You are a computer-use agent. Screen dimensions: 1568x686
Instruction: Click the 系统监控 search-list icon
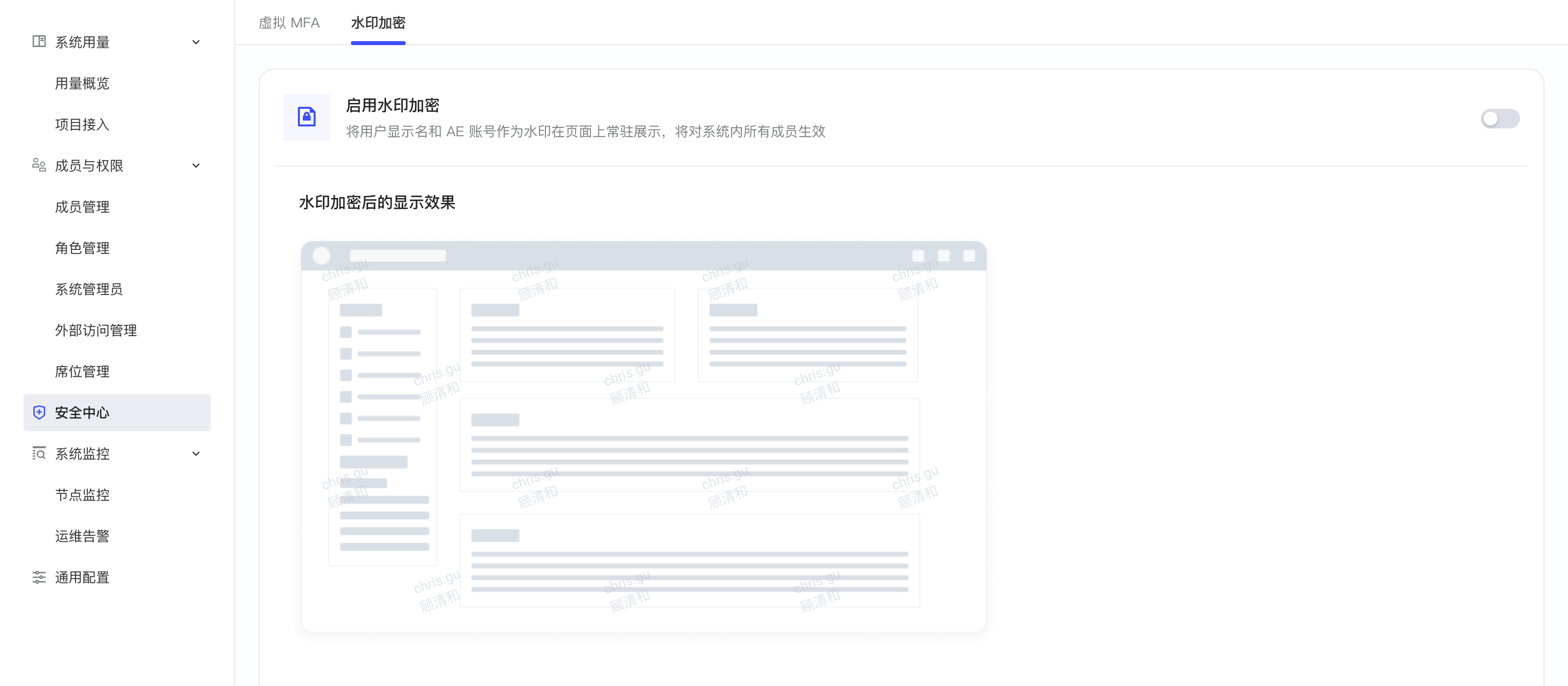[x=39, y=453]
